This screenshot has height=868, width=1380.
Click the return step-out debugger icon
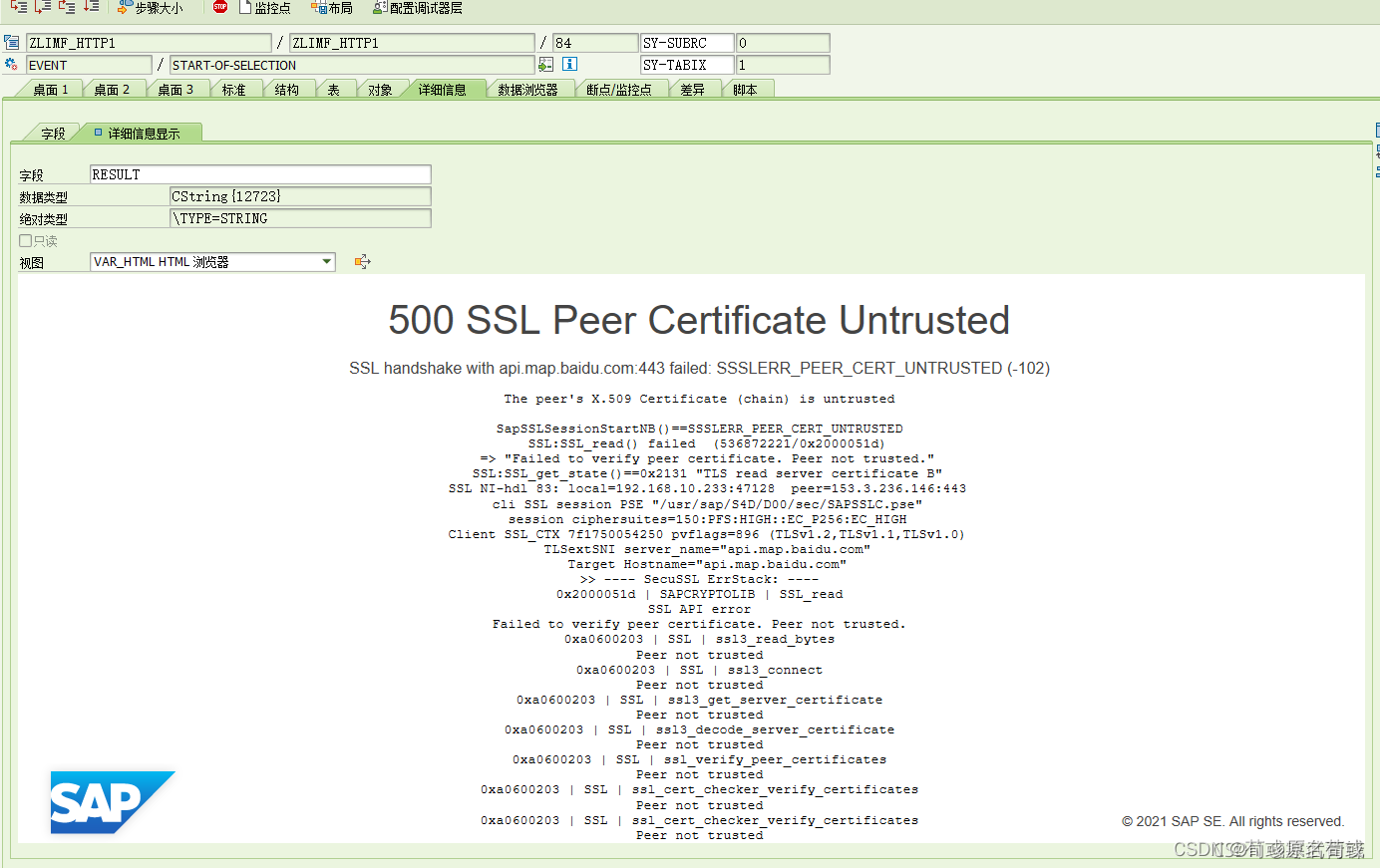[x=67, y=7]
